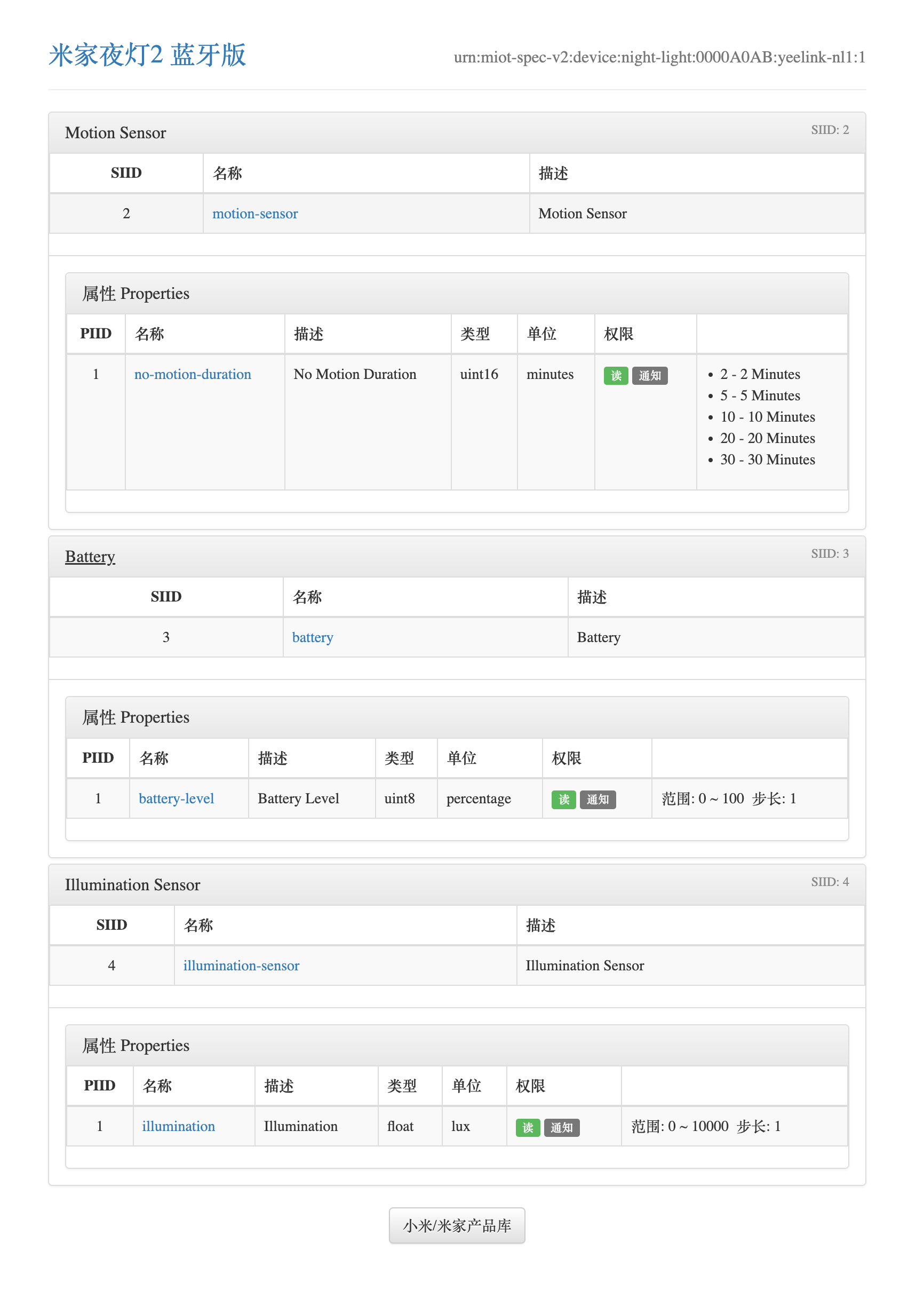Open the no-motion-duration property link
Image resolution: width=924 pixels, height=1297 pixels.
click(x=192, y=374)
